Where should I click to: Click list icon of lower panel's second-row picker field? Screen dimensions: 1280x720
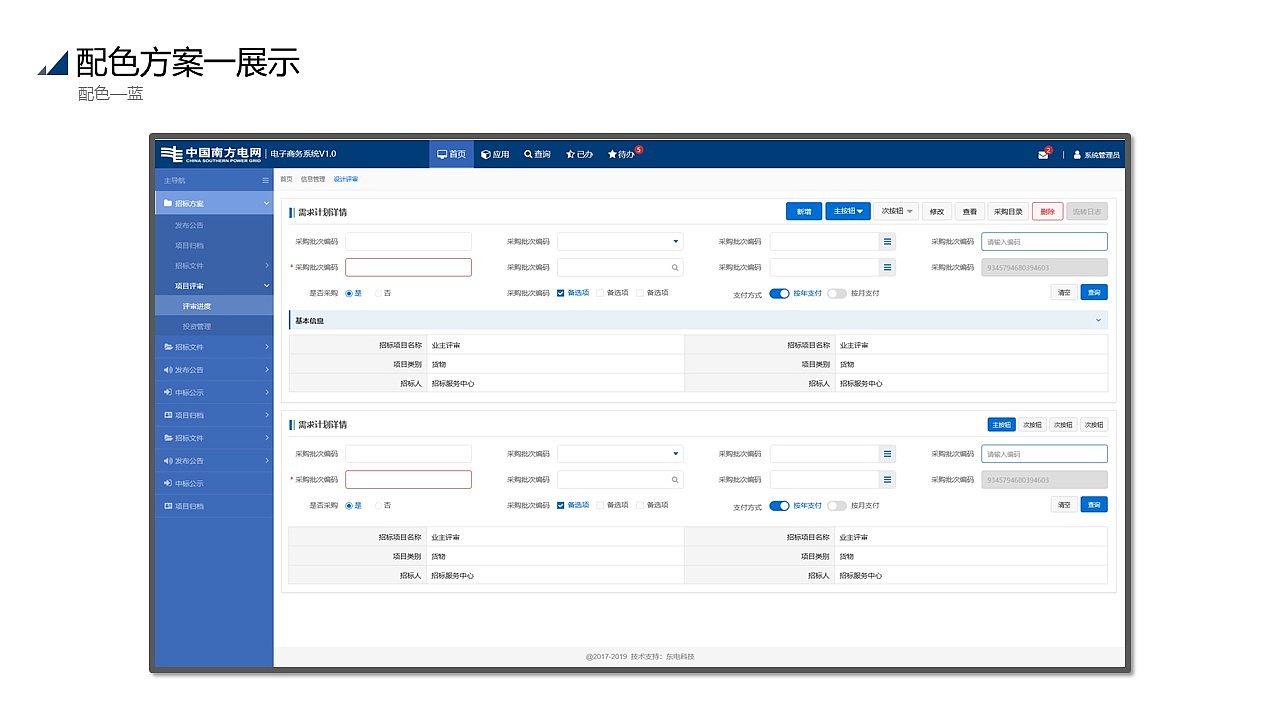[x=887, y=480]
